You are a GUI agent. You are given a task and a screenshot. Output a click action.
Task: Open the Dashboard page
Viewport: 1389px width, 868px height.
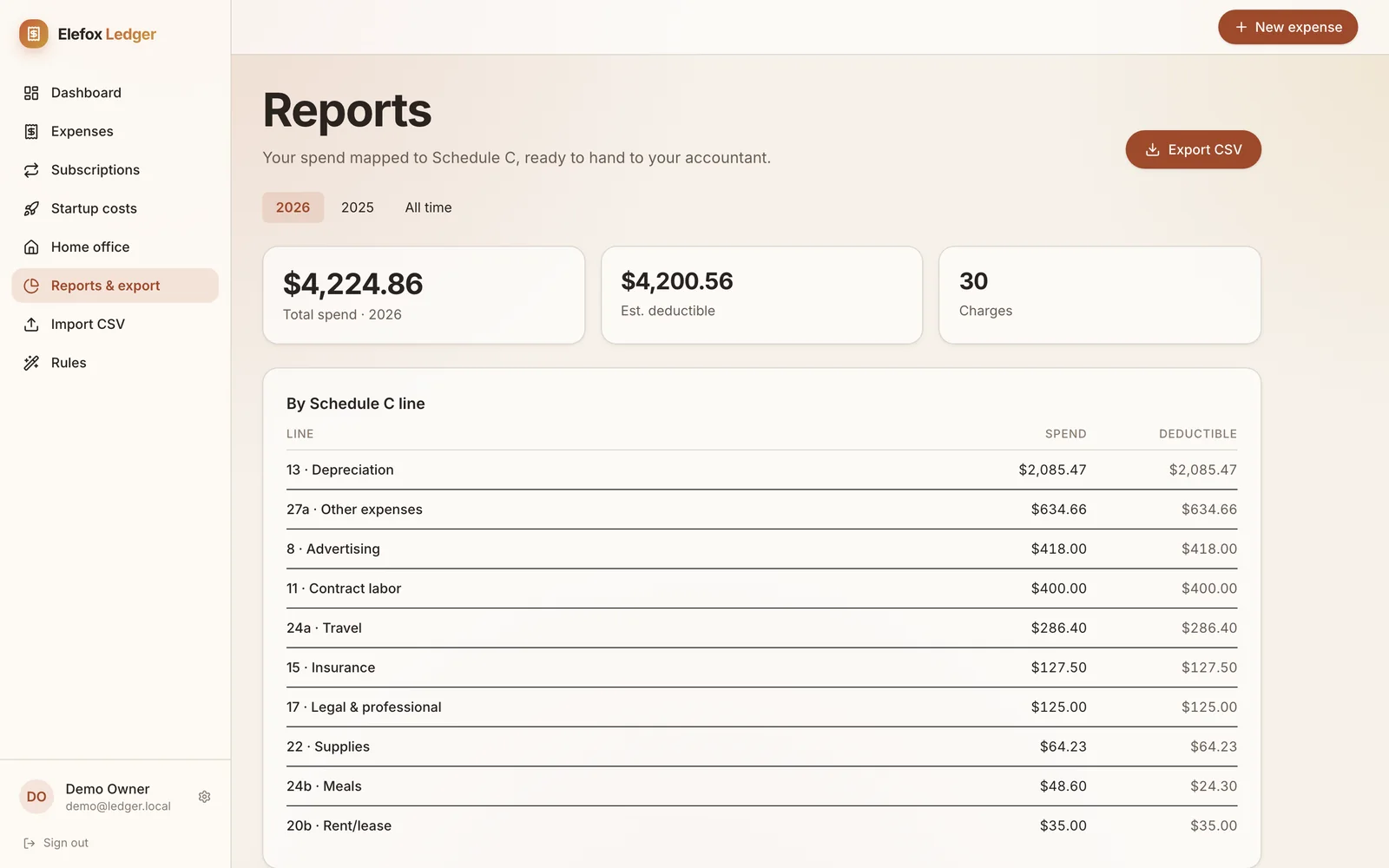(115, 93)
